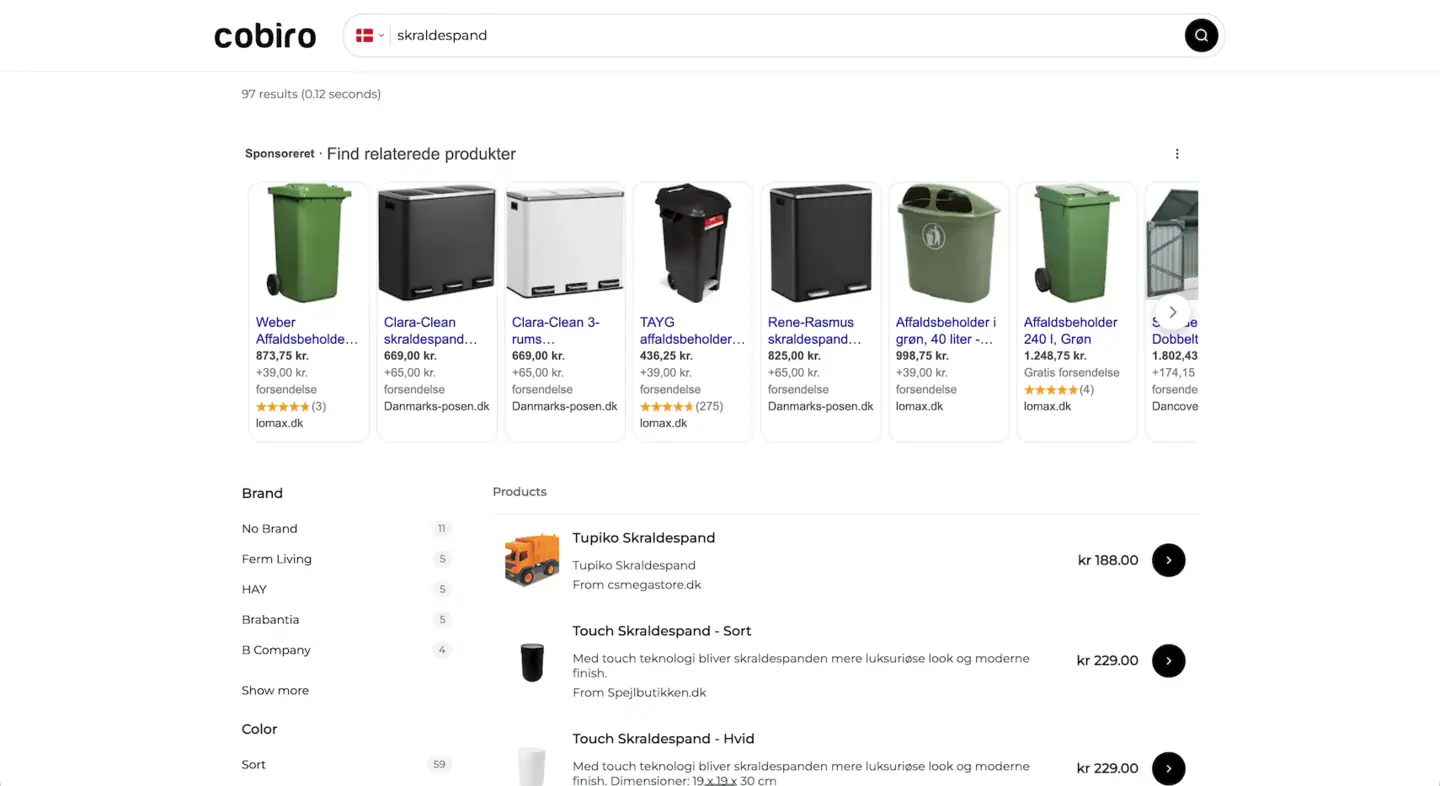Click the 'From Spejlbutikken.dk' text
Screen dimensions: 1440x786
(639, 693)
